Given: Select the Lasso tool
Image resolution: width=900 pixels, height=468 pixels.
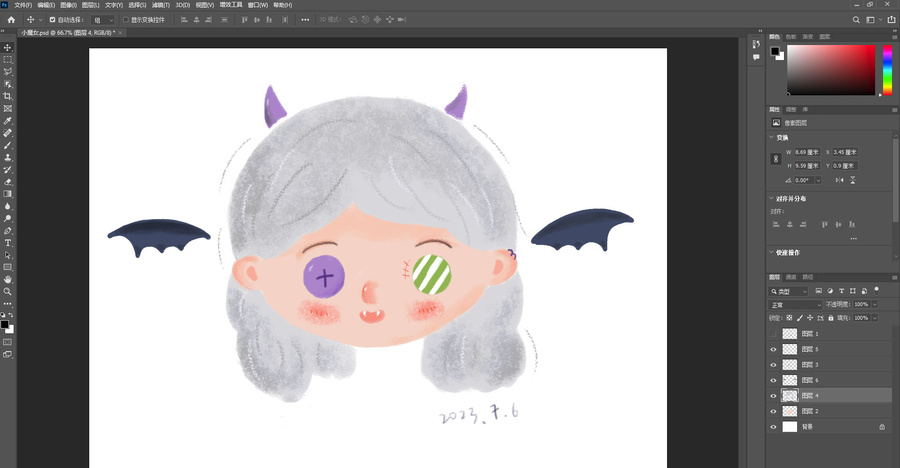Looking at the screenshot, I should coord(7,72).
